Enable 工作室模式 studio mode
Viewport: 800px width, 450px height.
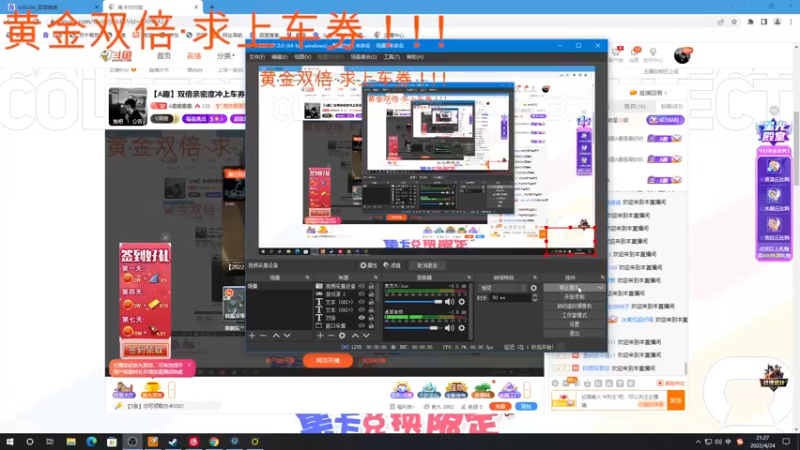point(574,315)
